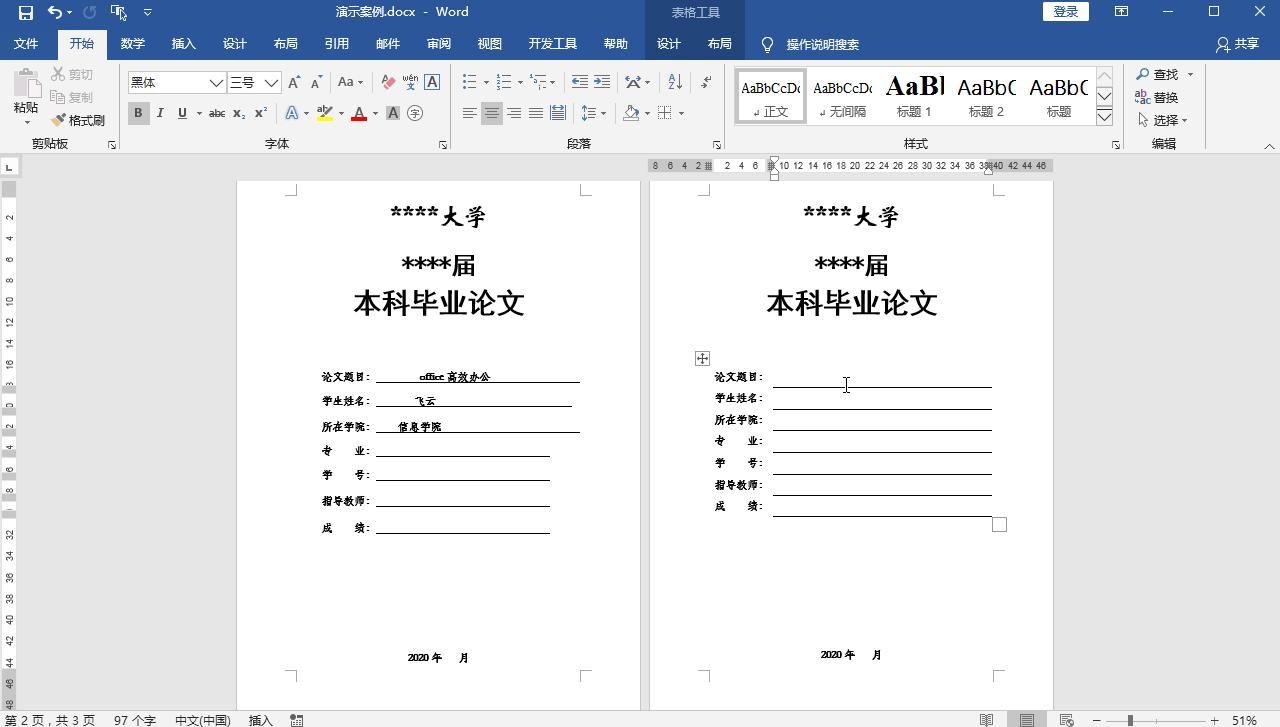
Task: Enable subscript formatting
Action: click(x=237, y=113)
